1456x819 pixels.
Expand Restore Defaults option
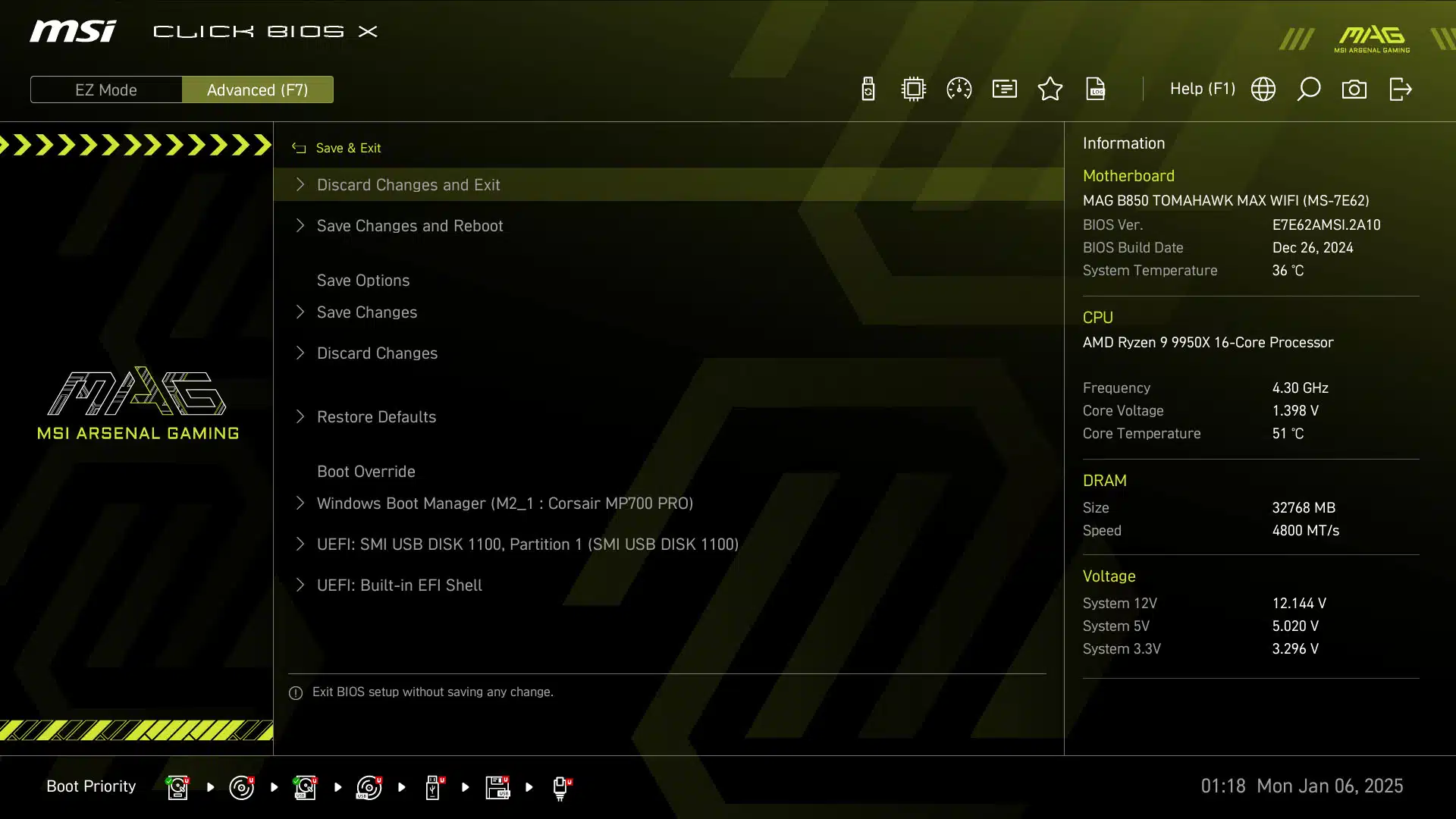click(376, 417)
